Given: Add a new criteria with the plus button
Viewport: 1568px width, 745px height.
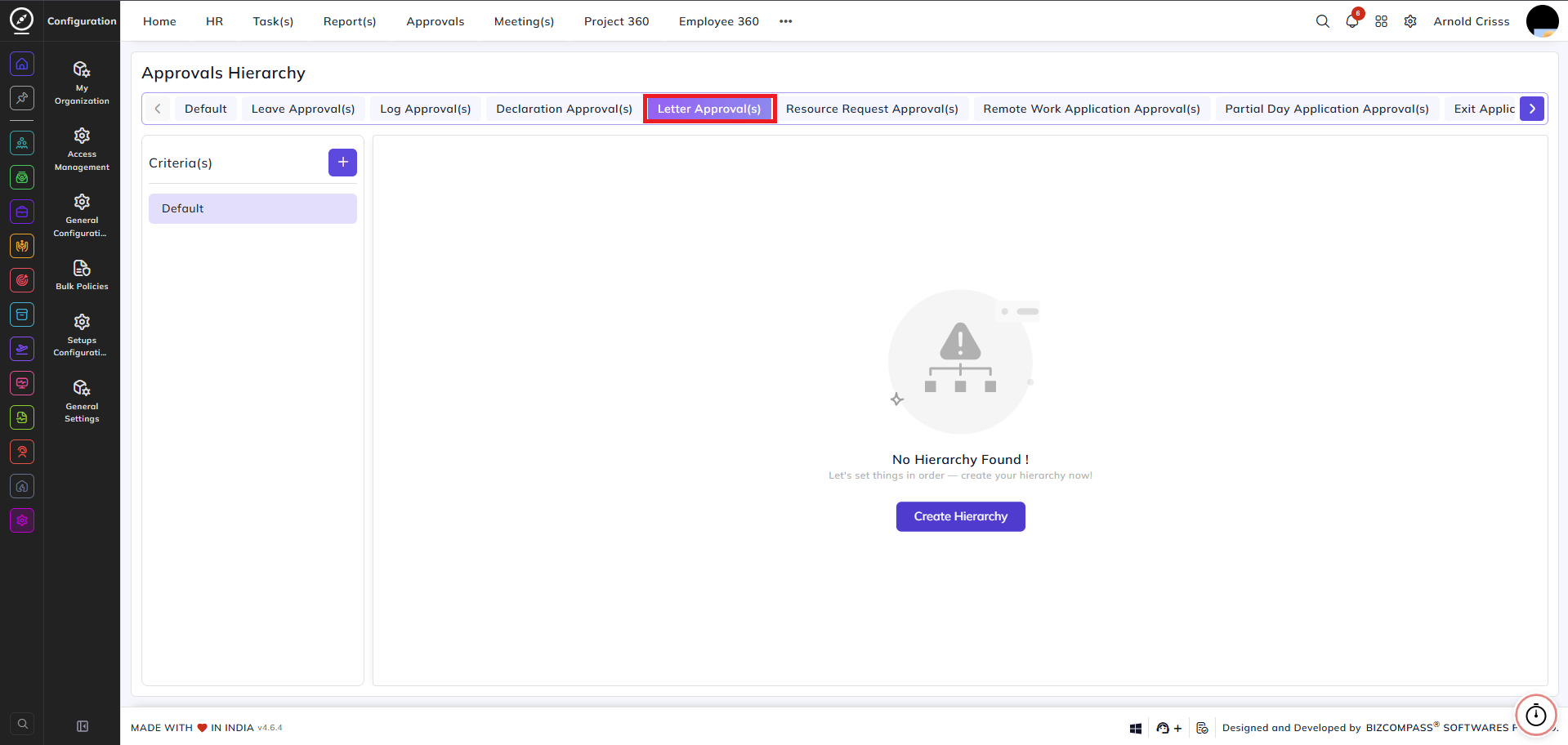Looking at the screenshot, I should click(x=342, y=163).
